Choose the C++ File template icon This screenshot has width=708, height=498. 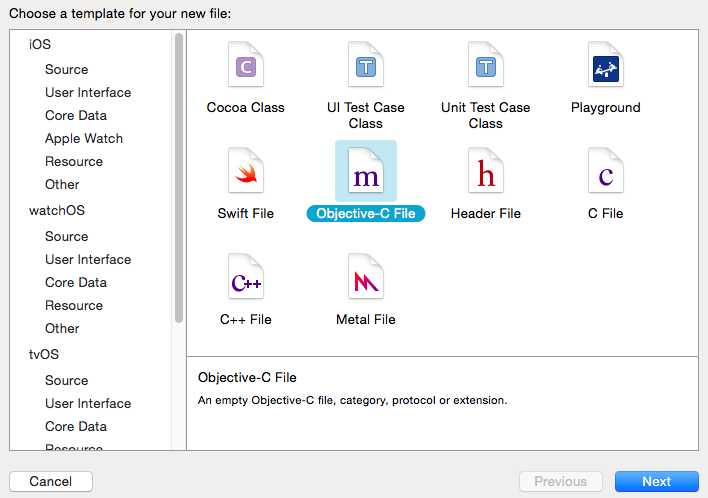[x=246, y=278]
